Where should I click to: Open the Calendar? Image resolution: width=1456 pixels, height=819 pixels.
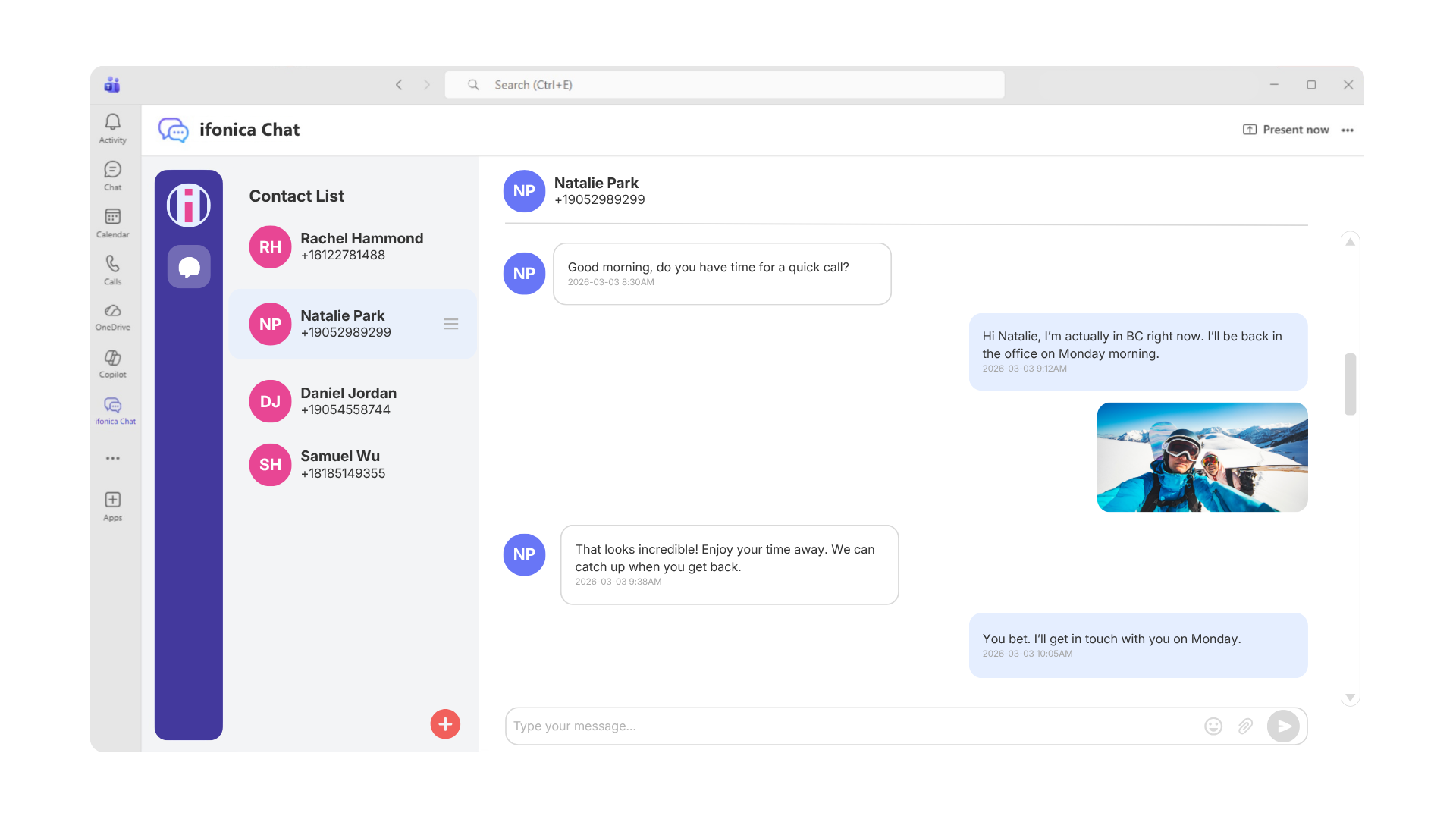tap(112, 222)
